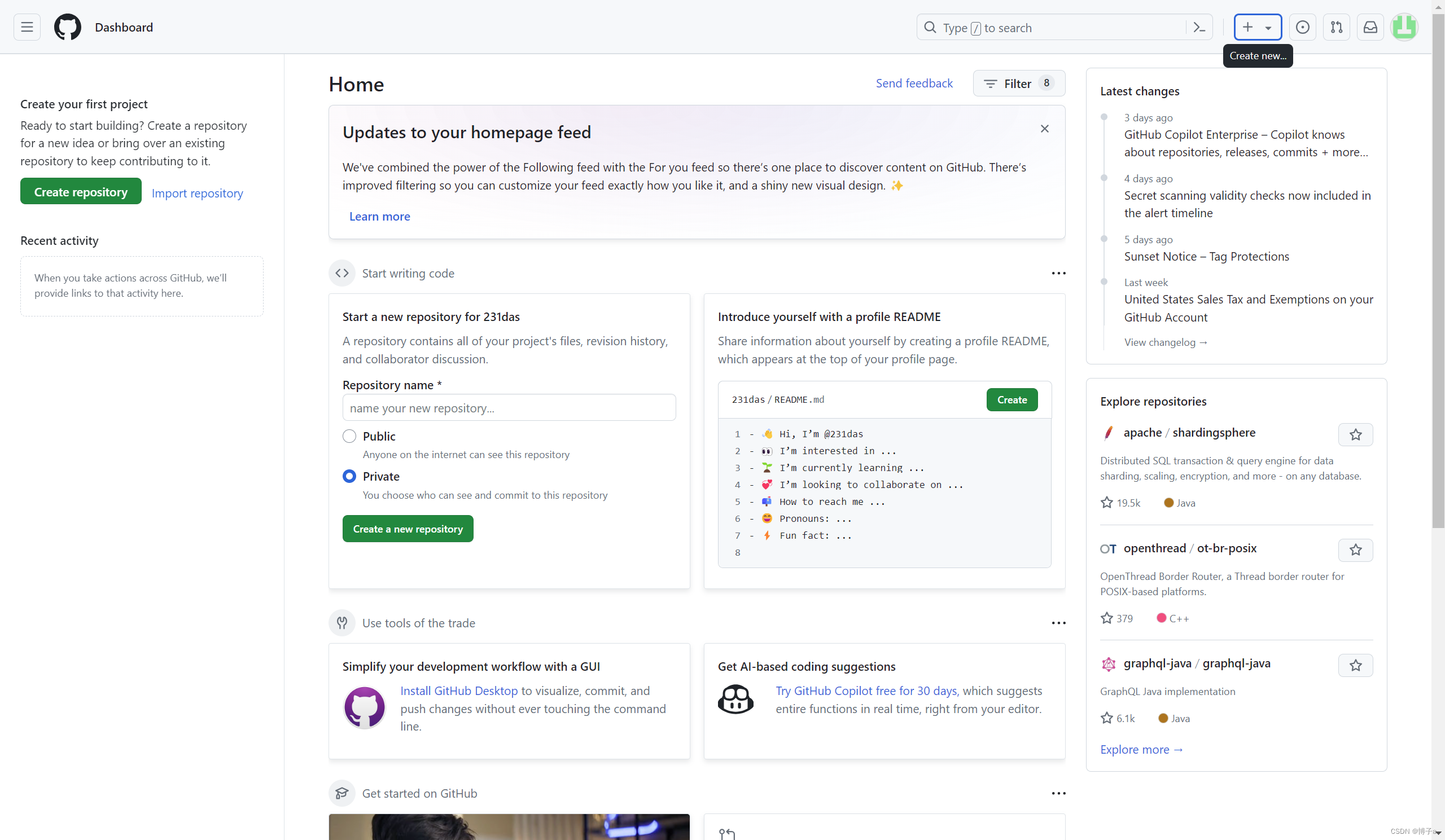Open the command palette icon
The image size is (1445, 840).
[x=1199, y=27]
